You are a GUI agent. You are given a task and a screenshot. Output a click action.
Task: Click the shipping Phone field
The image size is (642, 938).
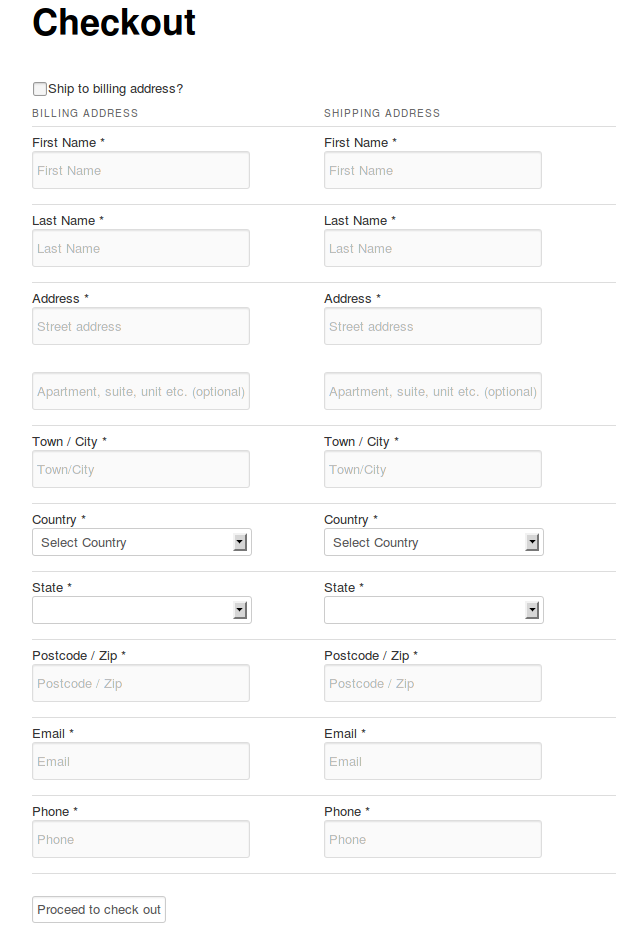coord(432,839)
